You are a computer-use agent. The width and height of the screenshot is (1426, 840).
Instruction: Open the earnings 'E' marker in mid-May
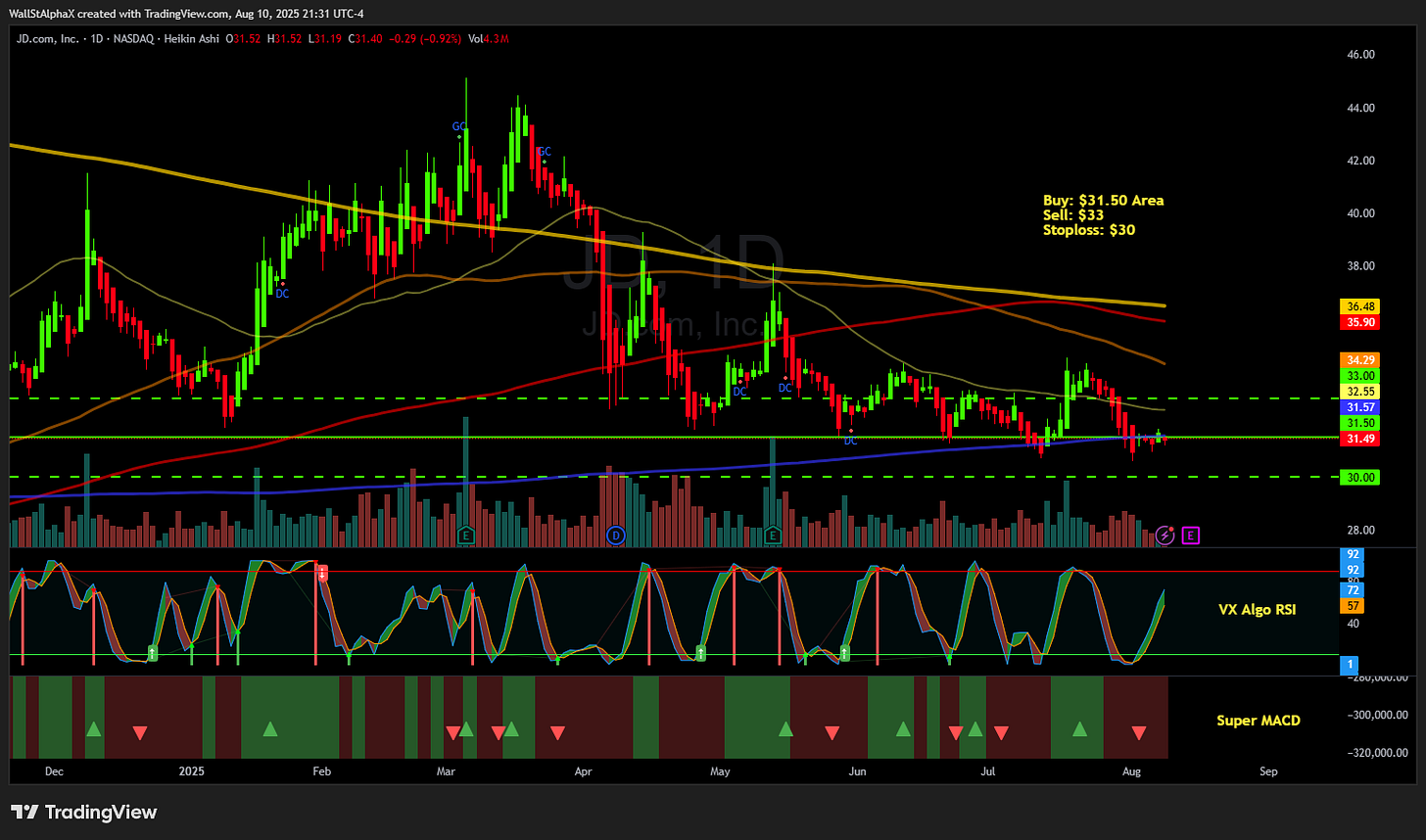pos(773,535)
